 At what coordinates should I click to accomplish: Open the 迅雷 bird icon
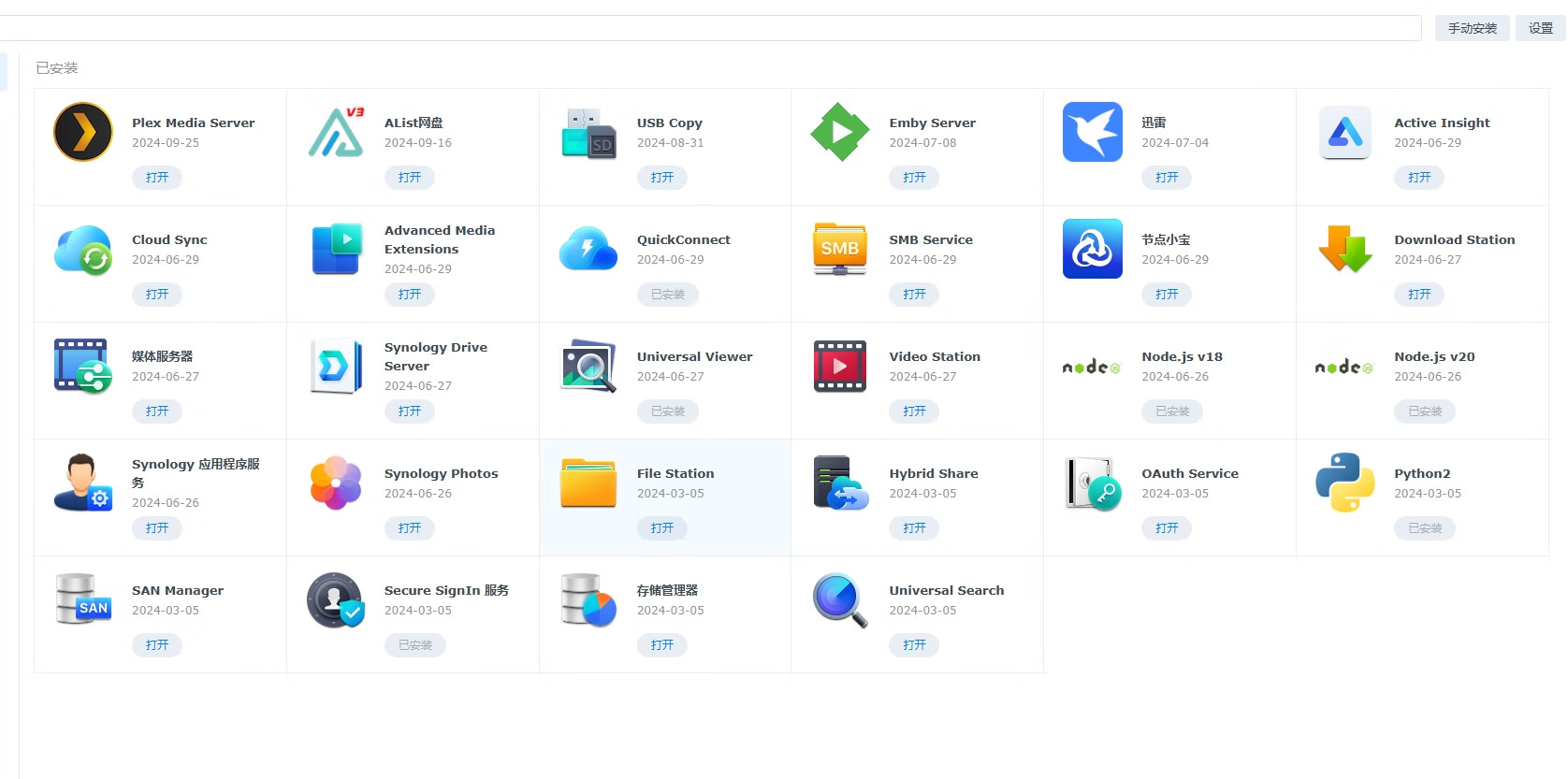point(1093,132)
